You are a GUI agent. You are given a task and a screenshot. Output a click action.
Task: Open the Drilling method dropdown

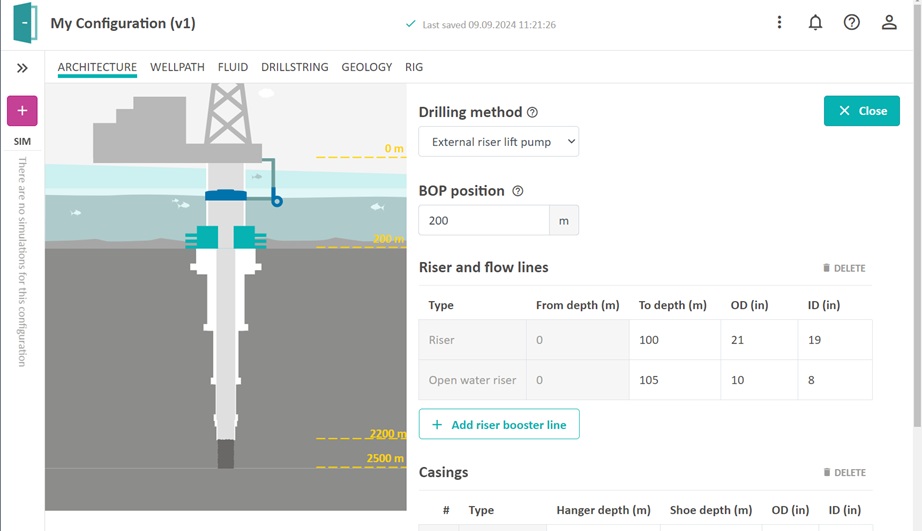point(498,142)
